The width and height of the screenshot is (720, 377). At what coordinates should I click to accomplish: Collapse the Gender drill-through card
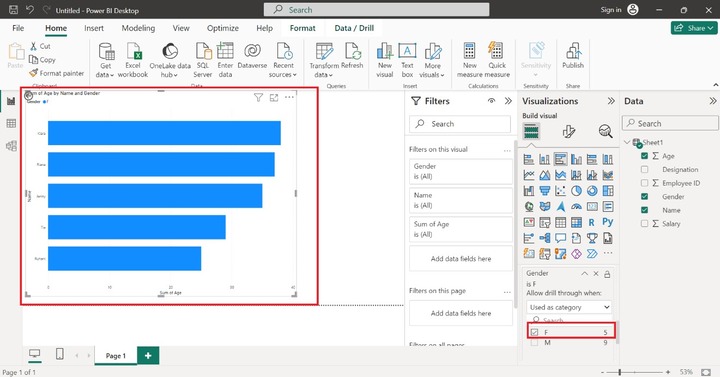(x=585, y=274)
